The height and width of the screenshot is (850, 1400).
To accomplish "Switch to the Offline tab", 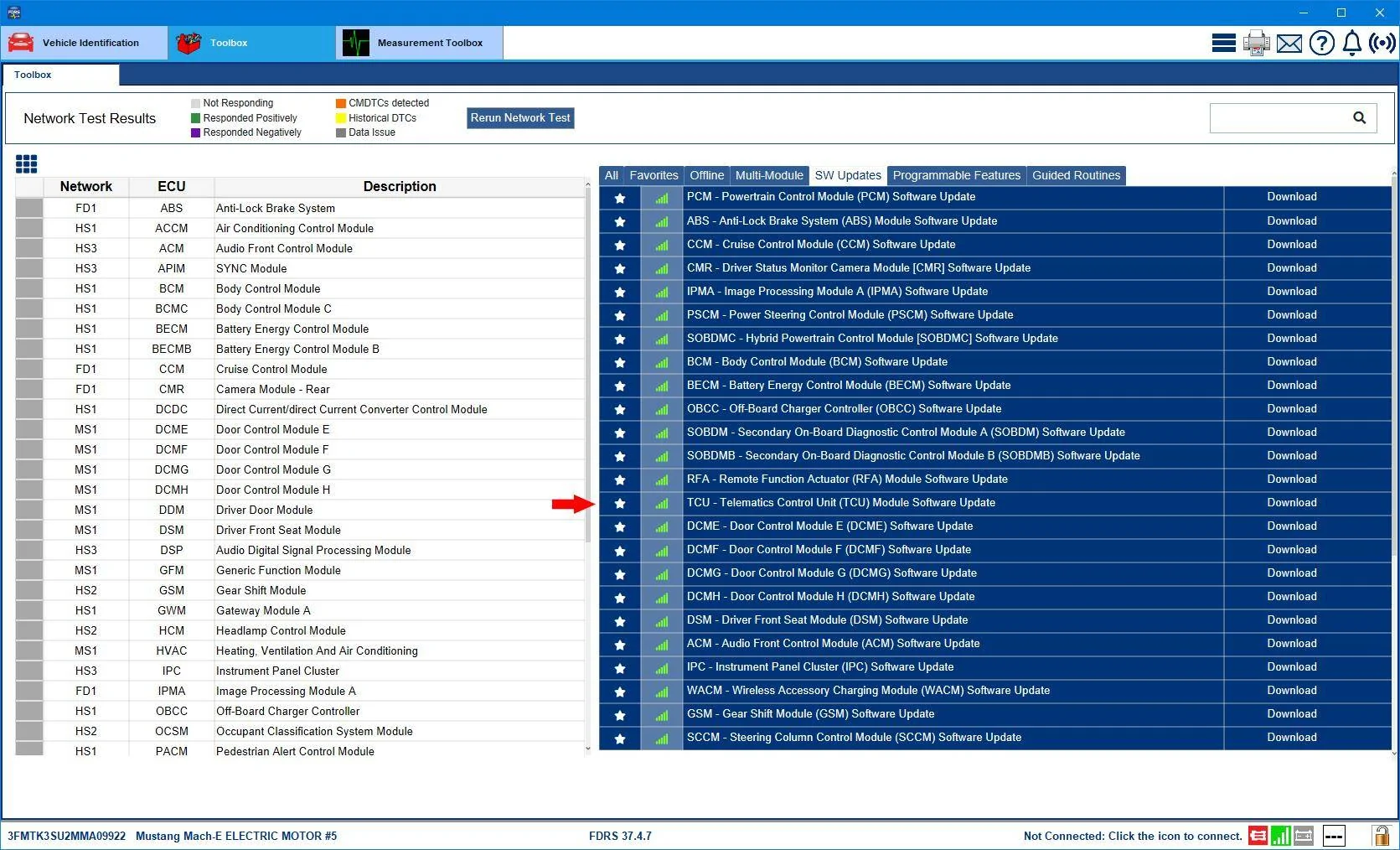I will pyautogui.click(x=706, y=175).
